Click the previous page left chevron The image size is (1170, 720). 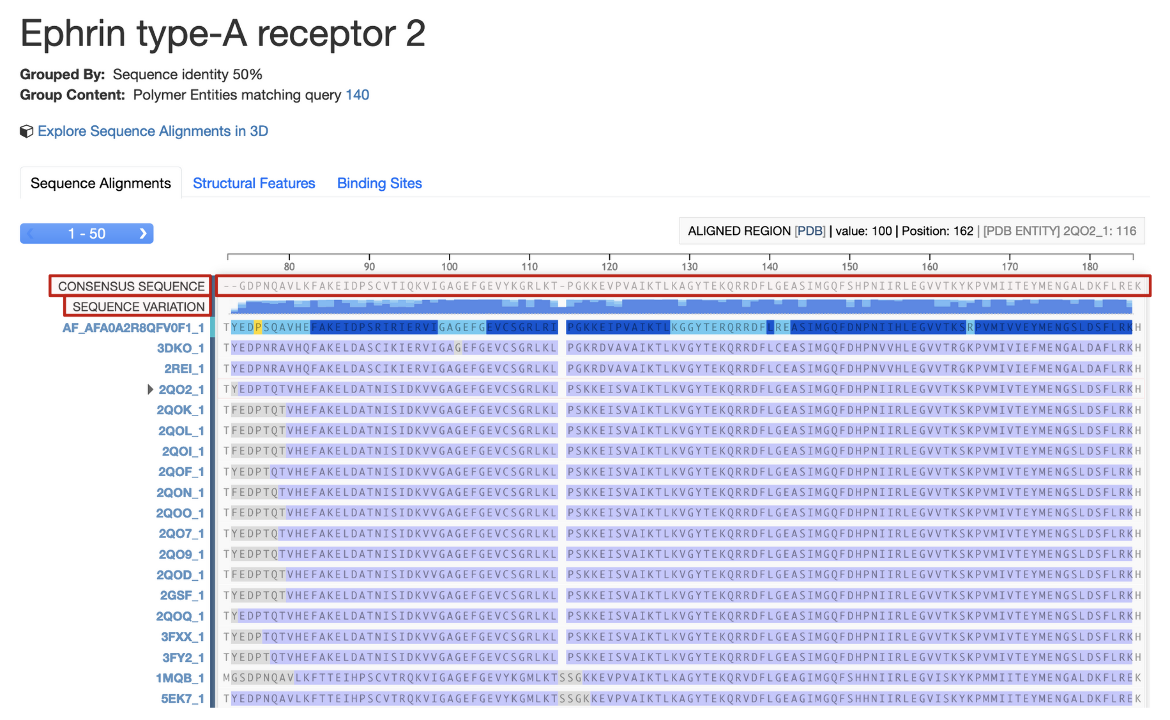click(30, 234)
